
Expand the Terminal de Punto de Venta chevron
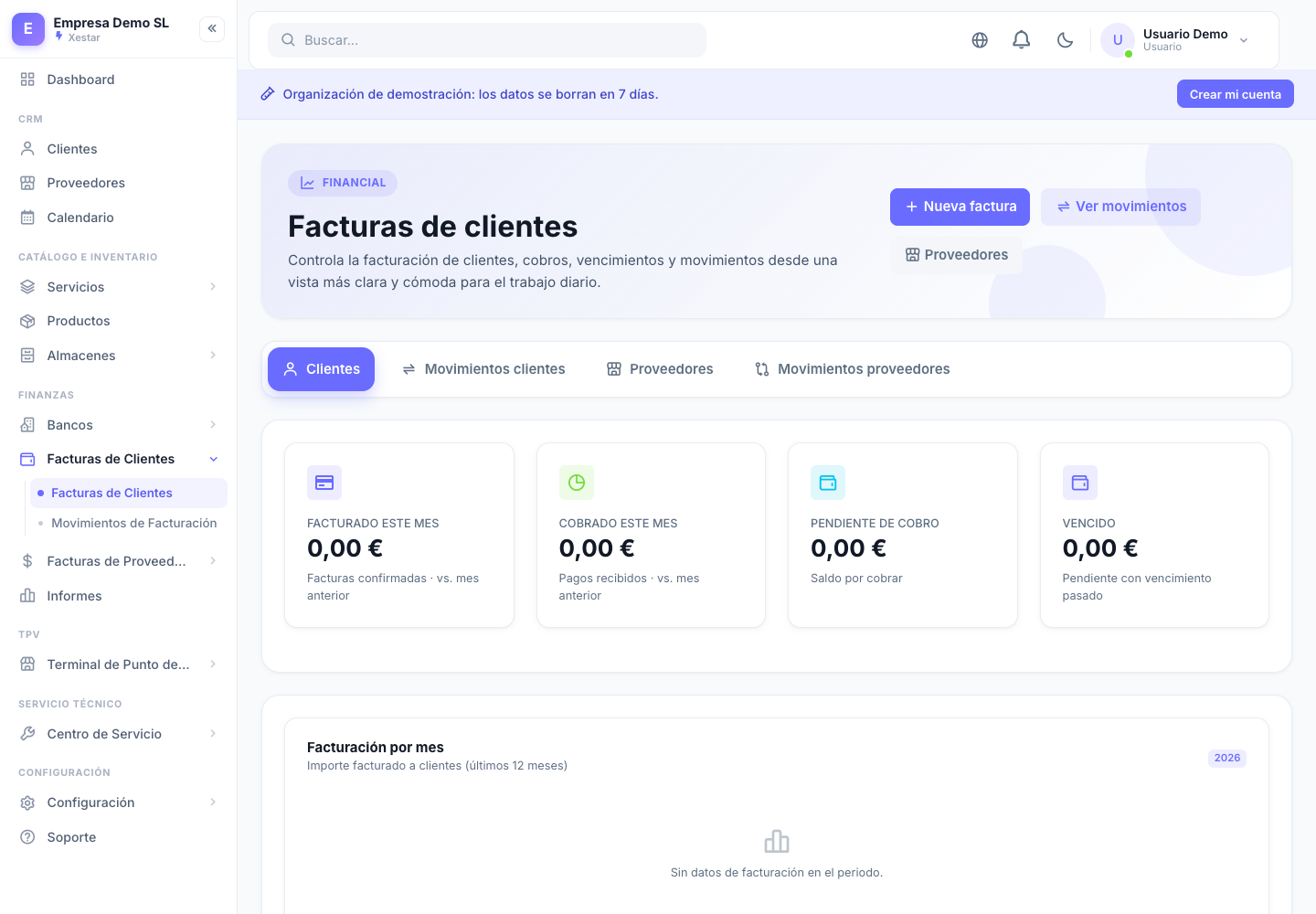pyautogui.click(x=213, y=664)
